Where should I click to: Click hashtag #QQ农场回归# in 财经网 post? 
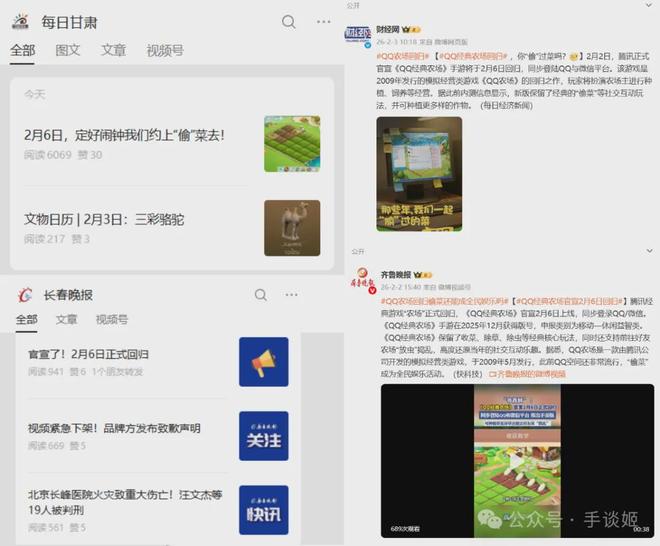click(x=402, y=56)
